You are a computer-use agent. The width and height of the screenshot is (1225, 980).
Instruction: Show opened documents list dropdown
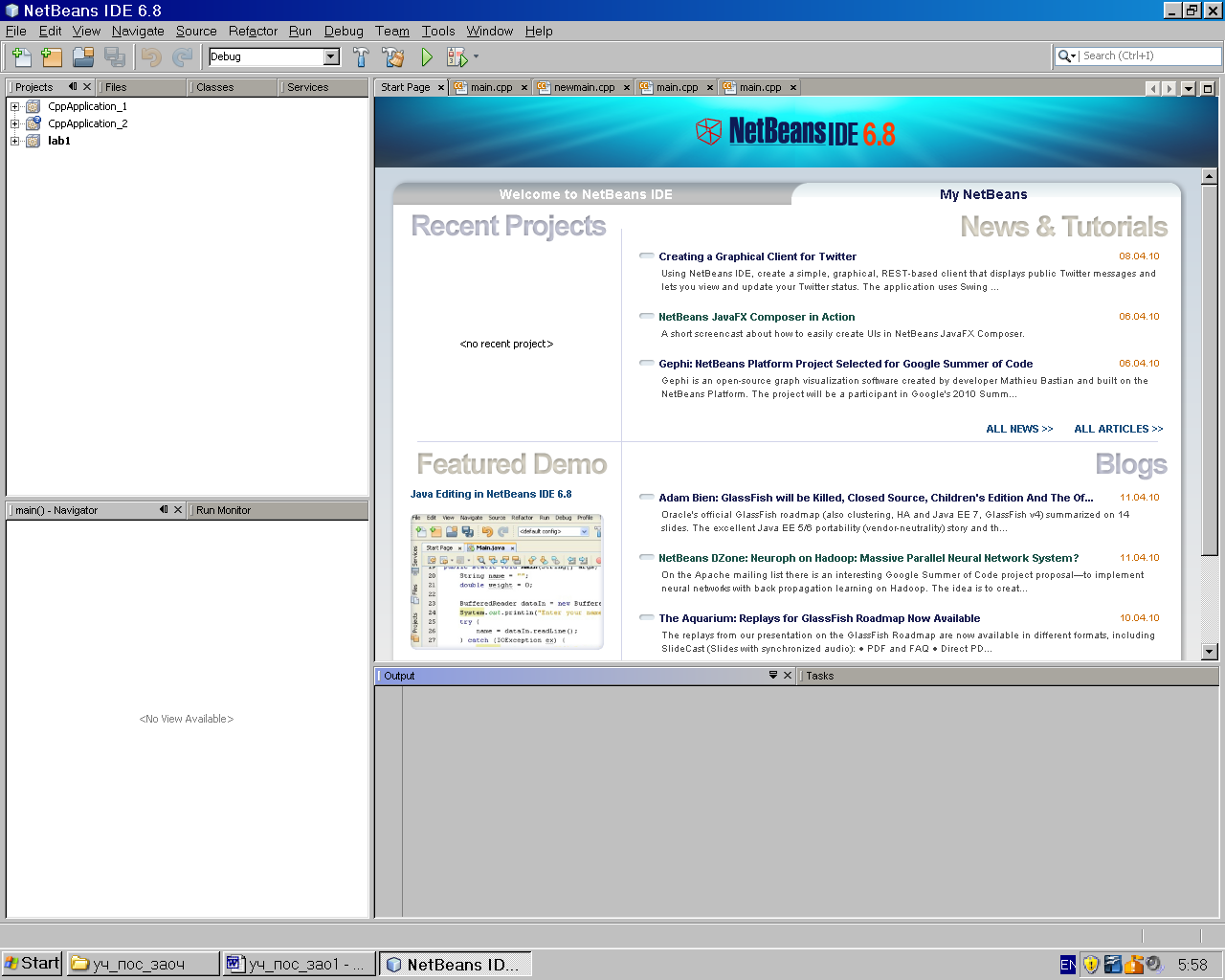coord(1189,88)
